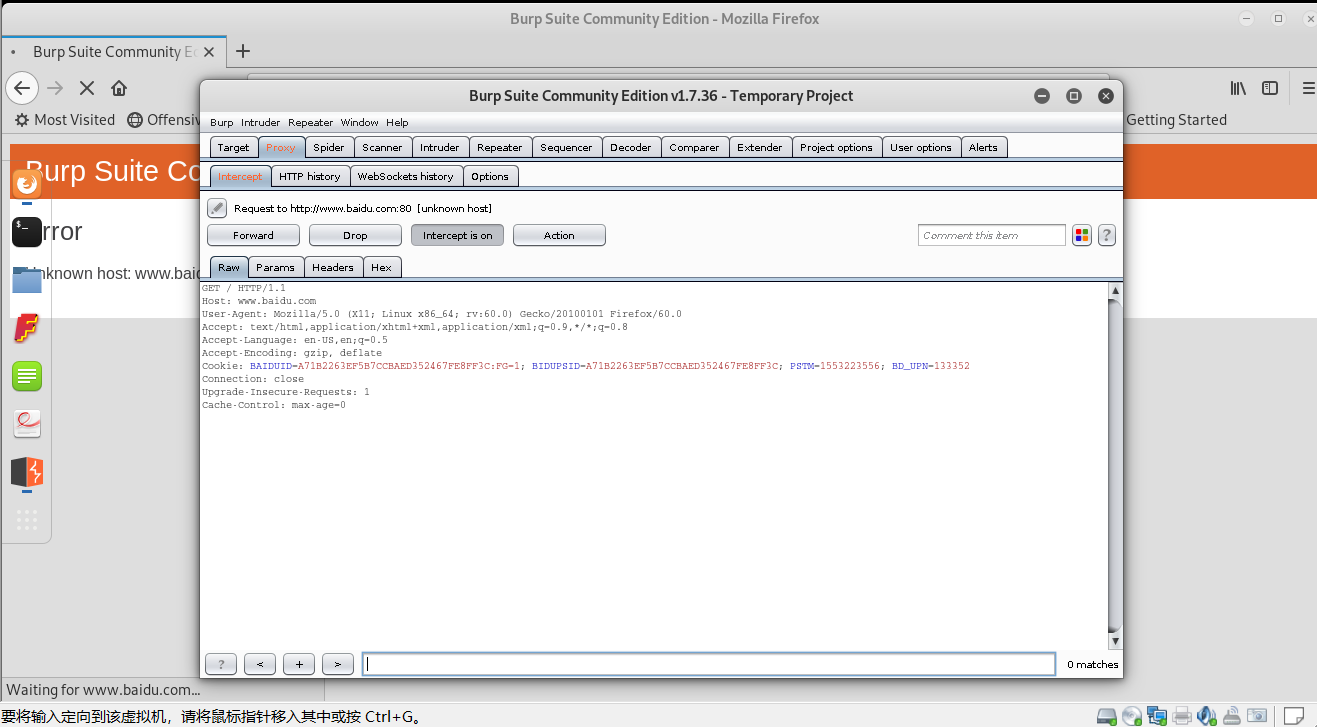1317x727 pixels.
Task: Close the Burp Suite Community browser tab
Action: coord(209,52)
